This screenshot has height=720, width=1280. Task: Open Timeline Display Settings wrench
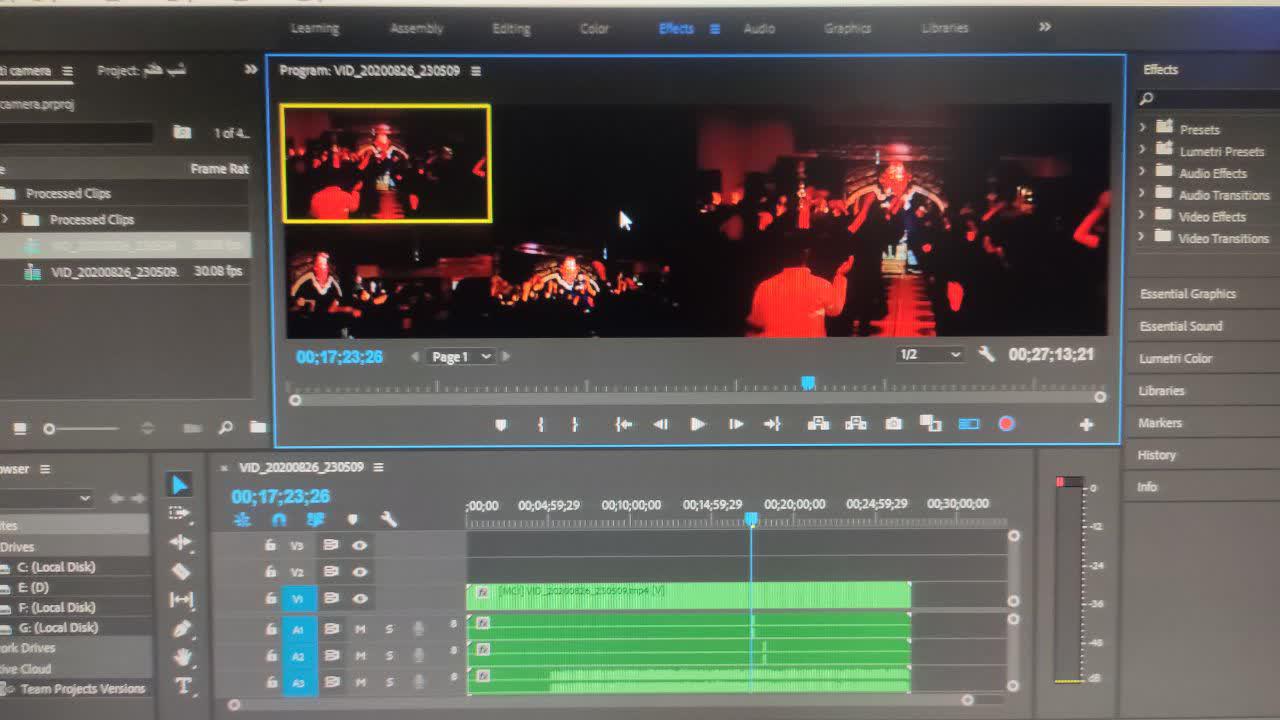389,520
